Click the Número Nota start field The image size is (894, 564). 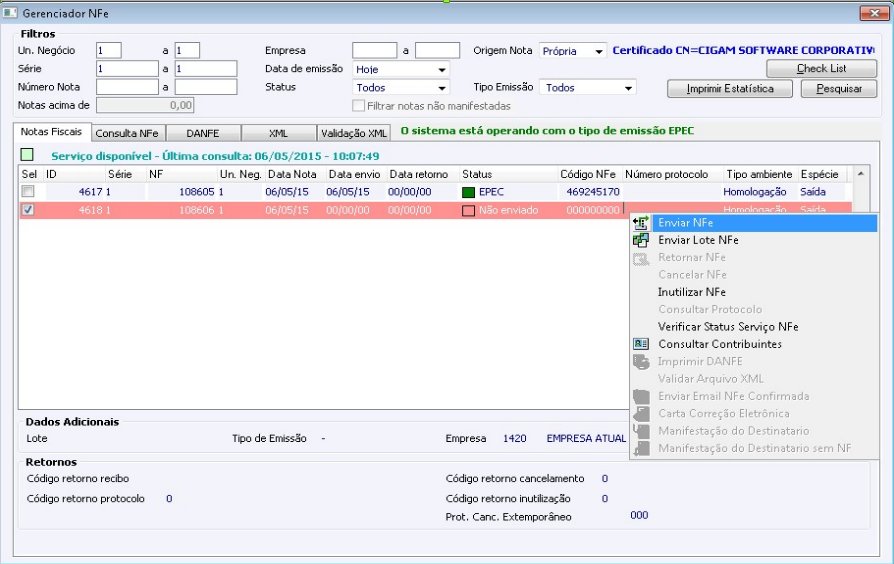click(x=127, y=87)
